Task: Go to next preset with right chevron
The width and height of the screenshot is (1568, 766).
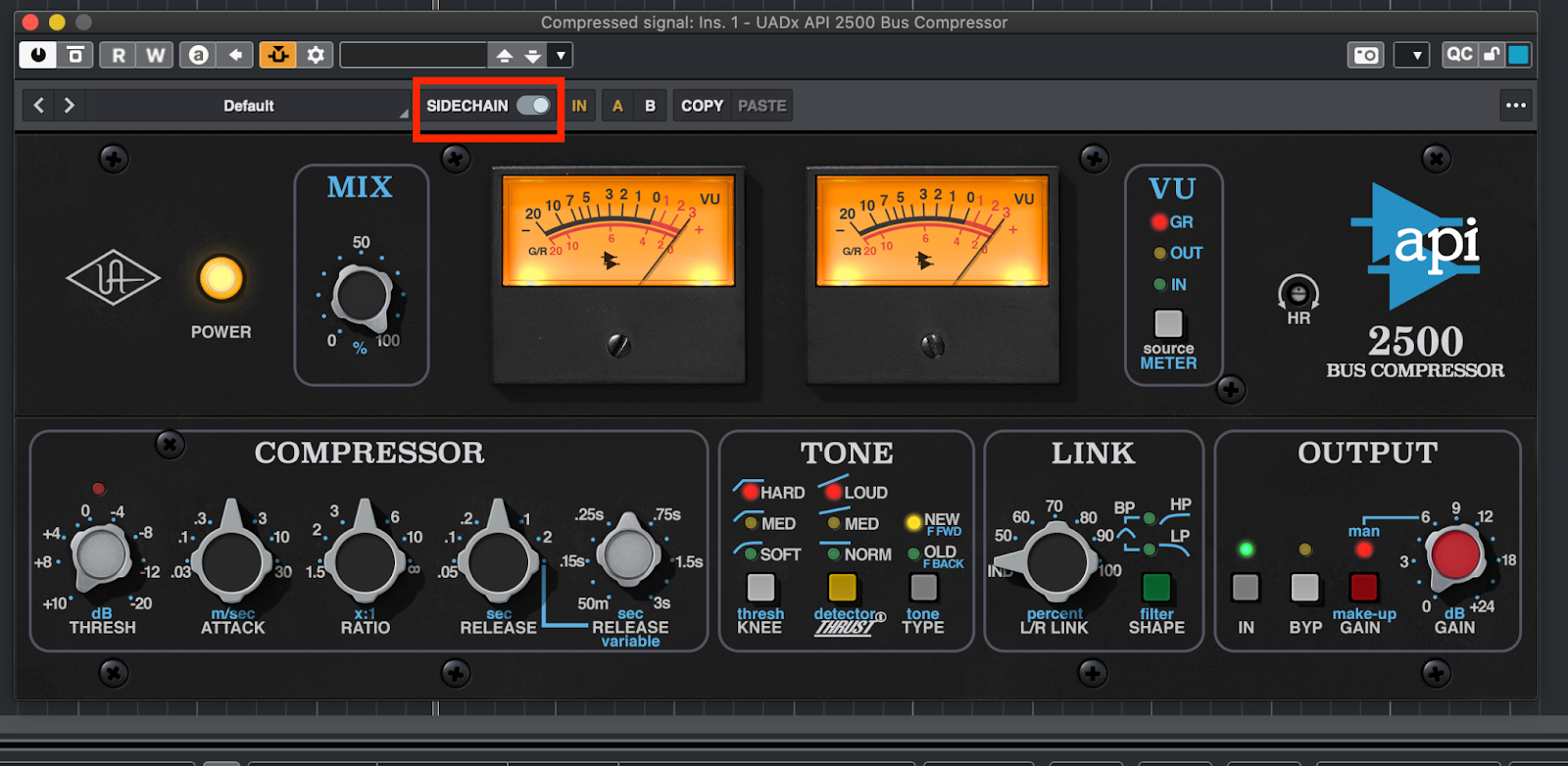Action: [x=69, y=105]
